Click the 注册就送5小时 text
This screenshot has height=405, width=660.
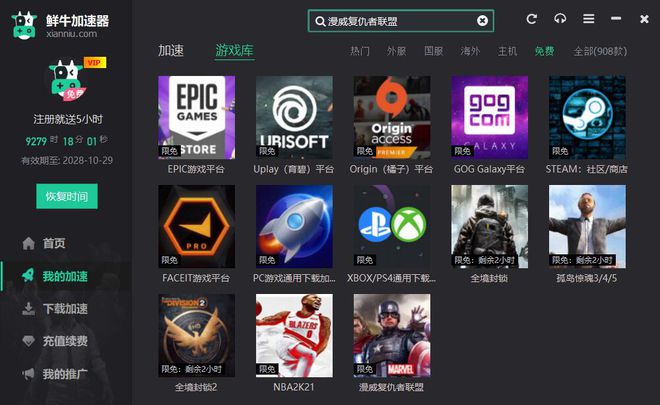tap(68, 120)
